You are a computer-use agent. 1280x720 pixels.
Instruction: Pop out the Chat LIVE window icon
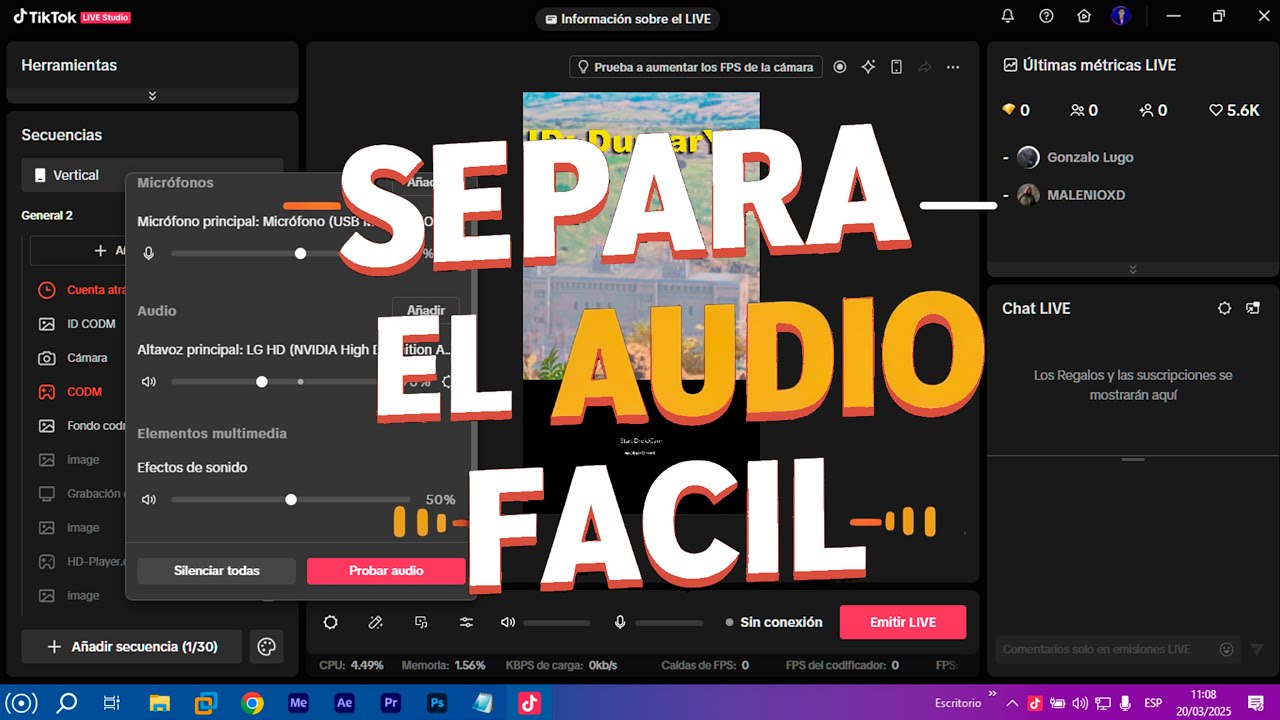point(1253,308)
